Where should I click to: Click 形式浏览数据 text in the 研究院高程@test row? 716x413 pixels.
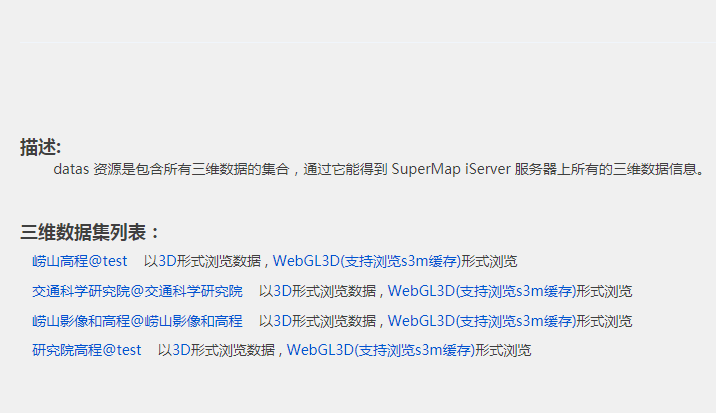(233, 350)
